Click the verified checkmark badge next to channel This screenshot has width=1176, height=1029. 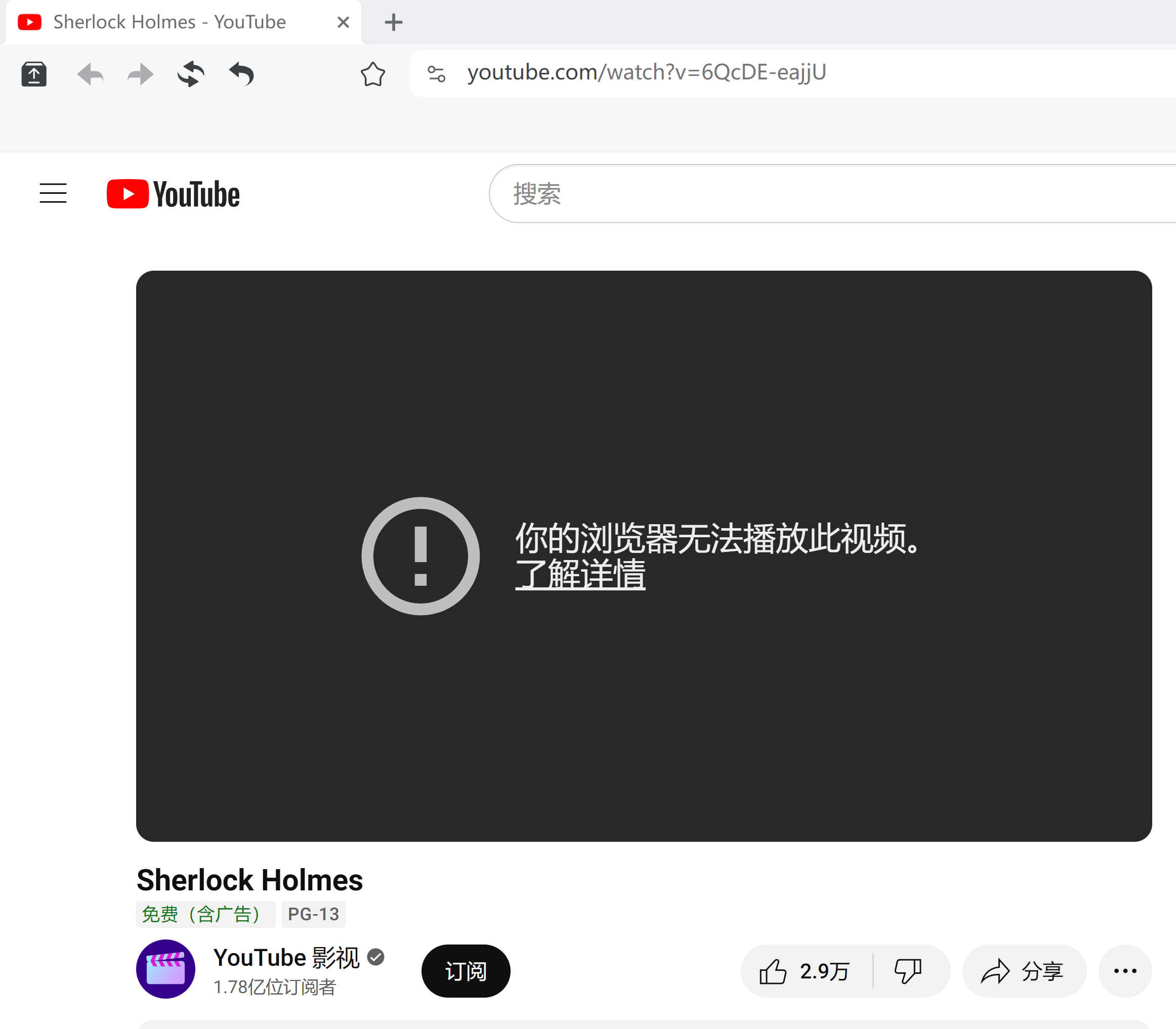(375, 957)
